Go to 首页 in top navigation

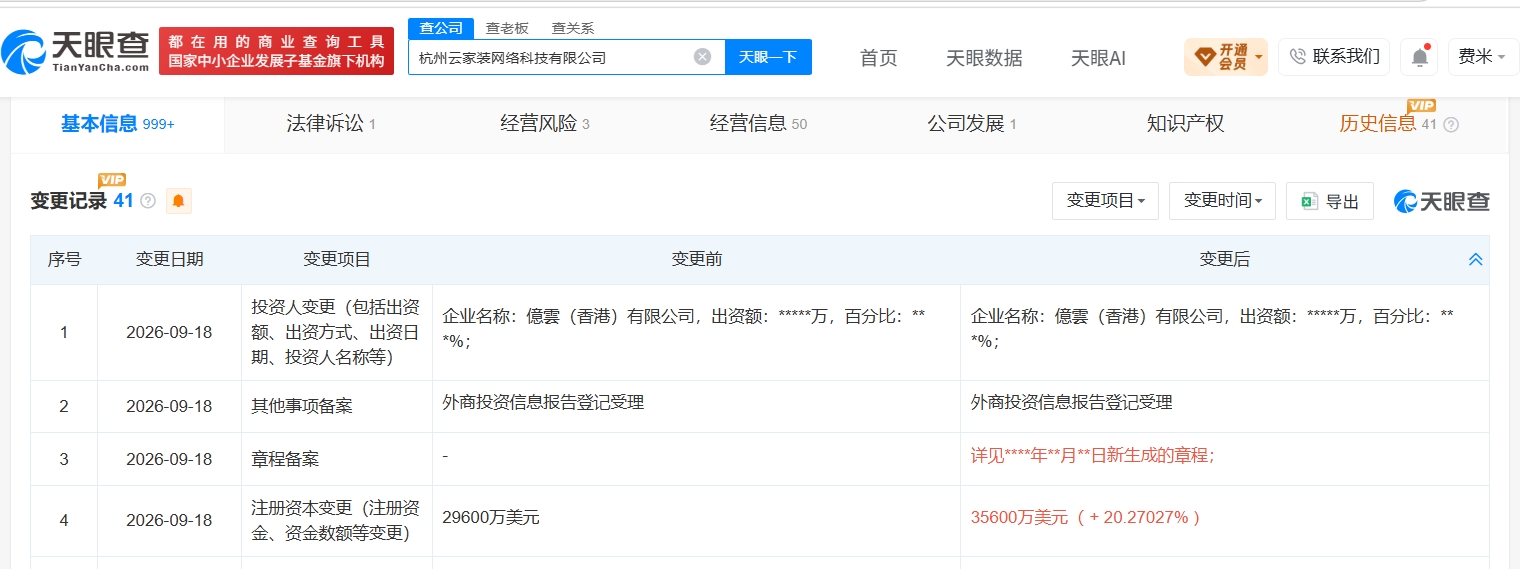pyautogui.click(x=879, y=58)
